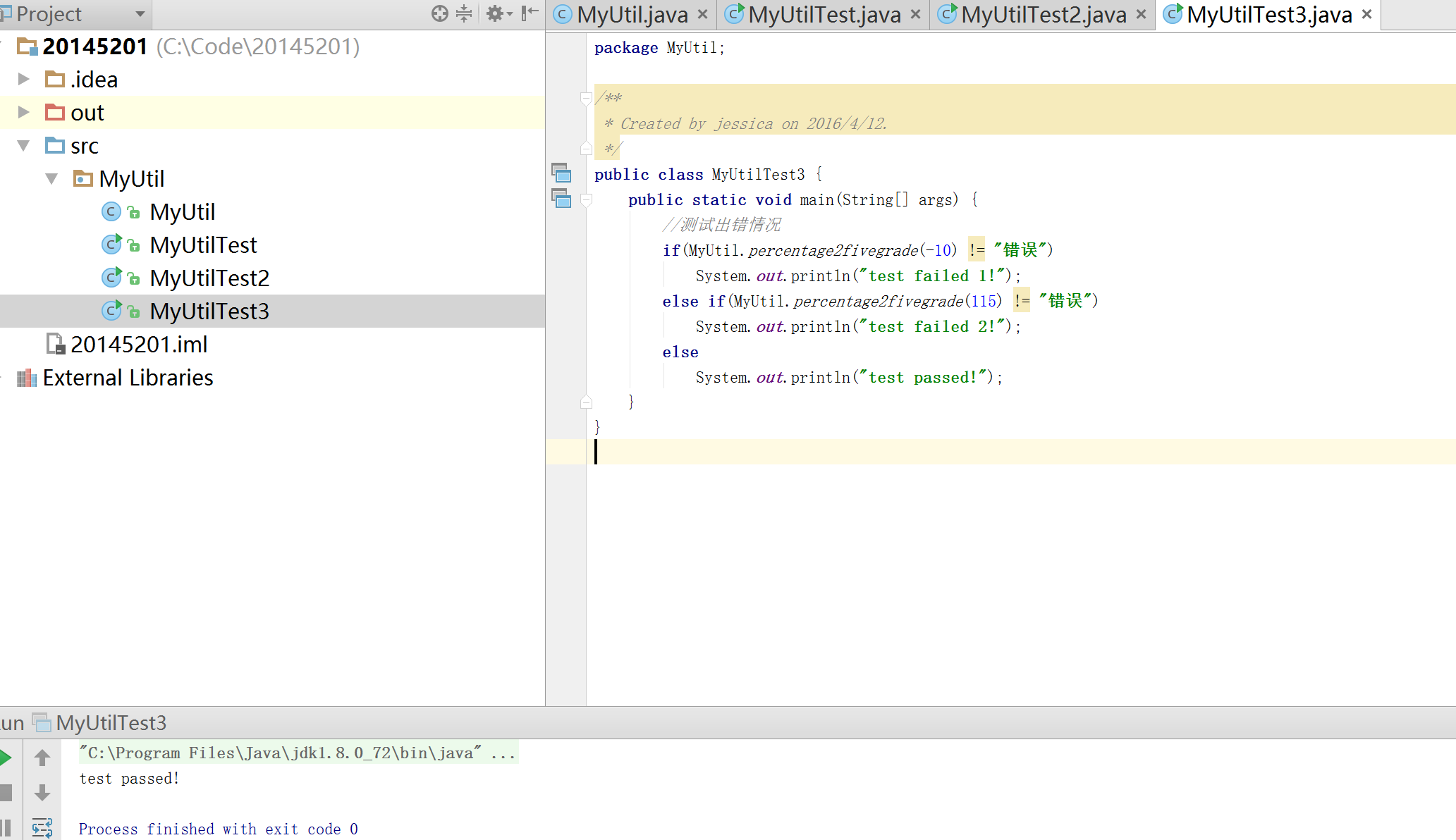The height and width of the screenshot is (840, 1456).
Task: Close the MyUtilTest2.java tab
Action: point(1141,14)
